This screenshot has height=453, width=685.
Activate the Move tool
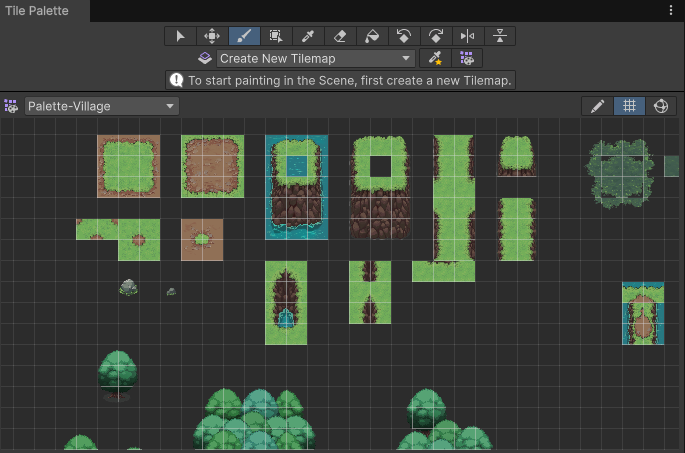click(x=212, y=36)
